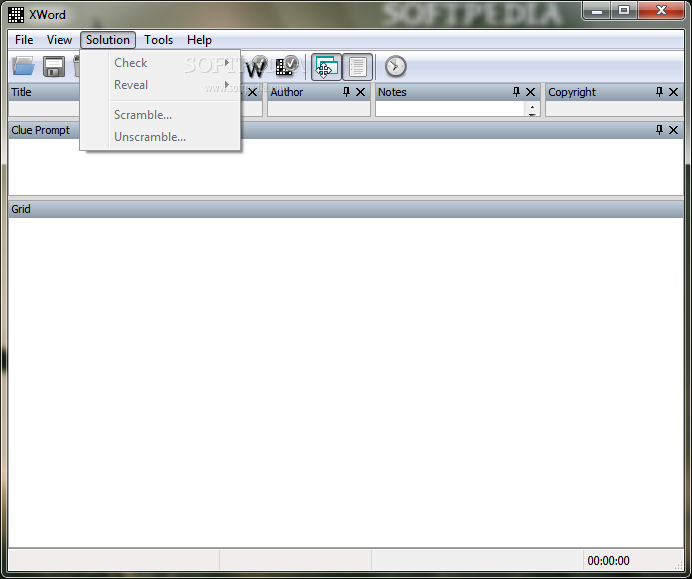Save the puzzle using the floppy disk icon

tap(54, 67)
